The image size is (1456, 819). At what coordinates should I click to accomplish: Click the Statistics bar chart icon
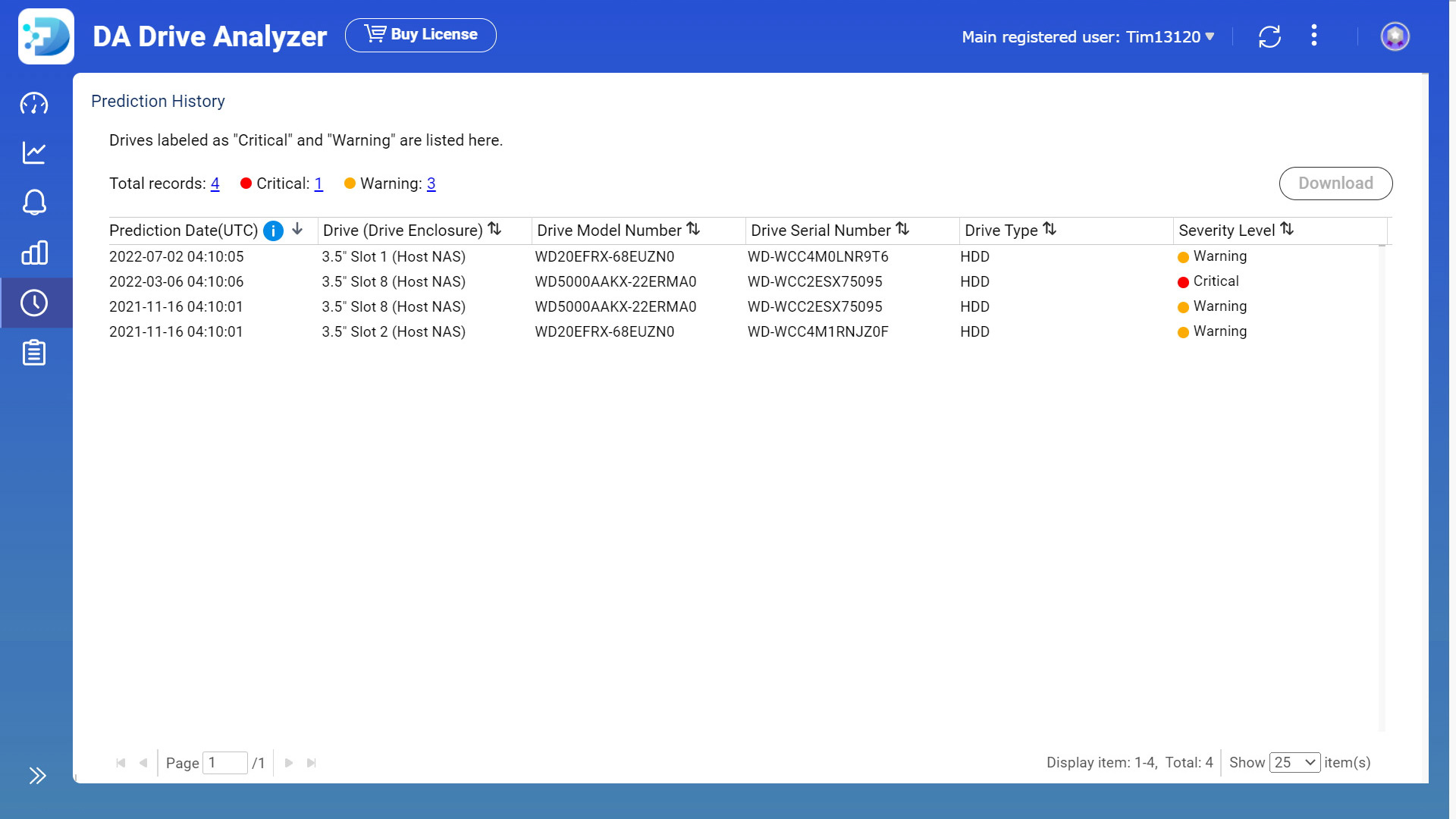[x=34, y=253]
